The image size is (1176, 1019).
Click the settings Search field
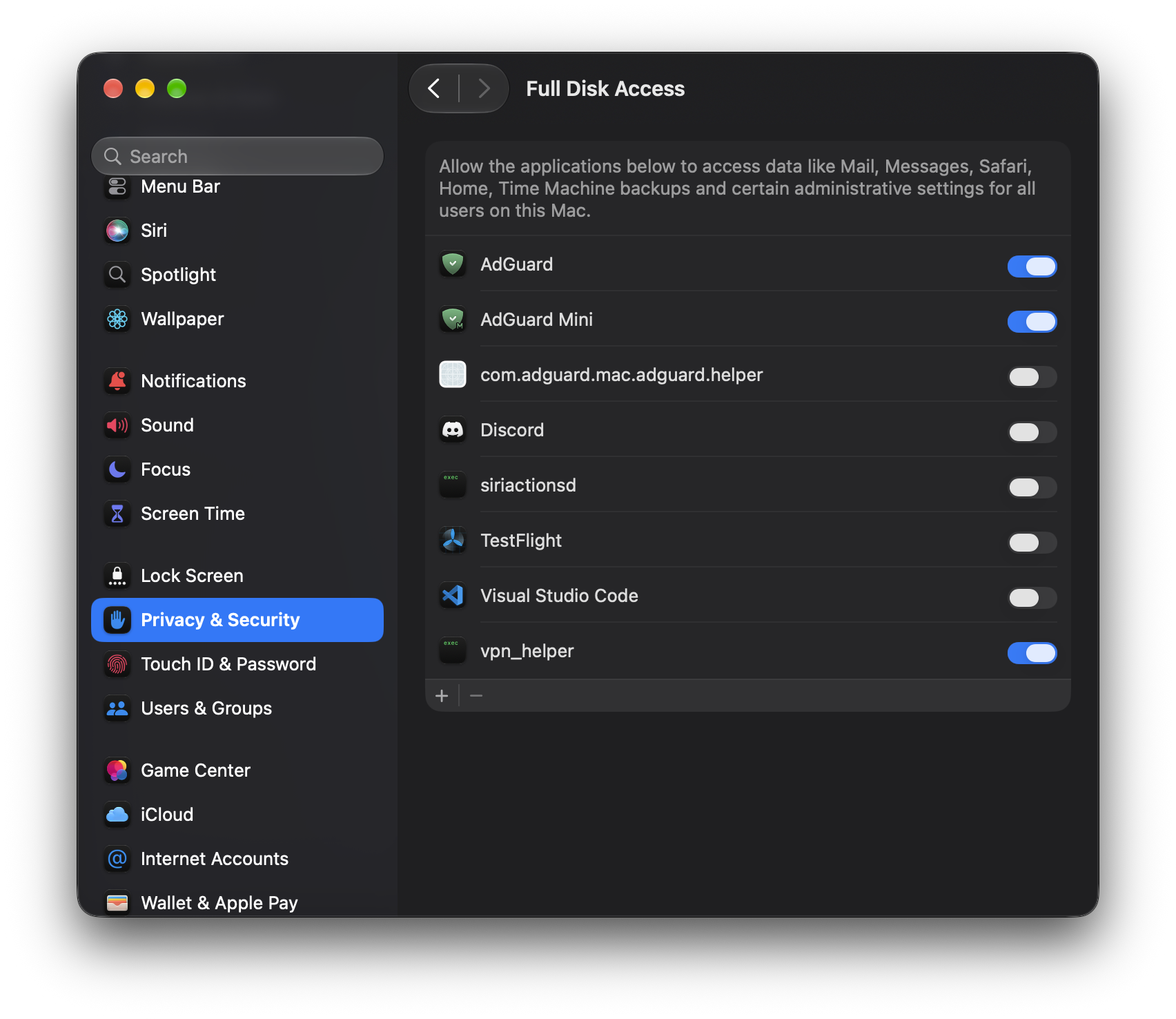237,156
